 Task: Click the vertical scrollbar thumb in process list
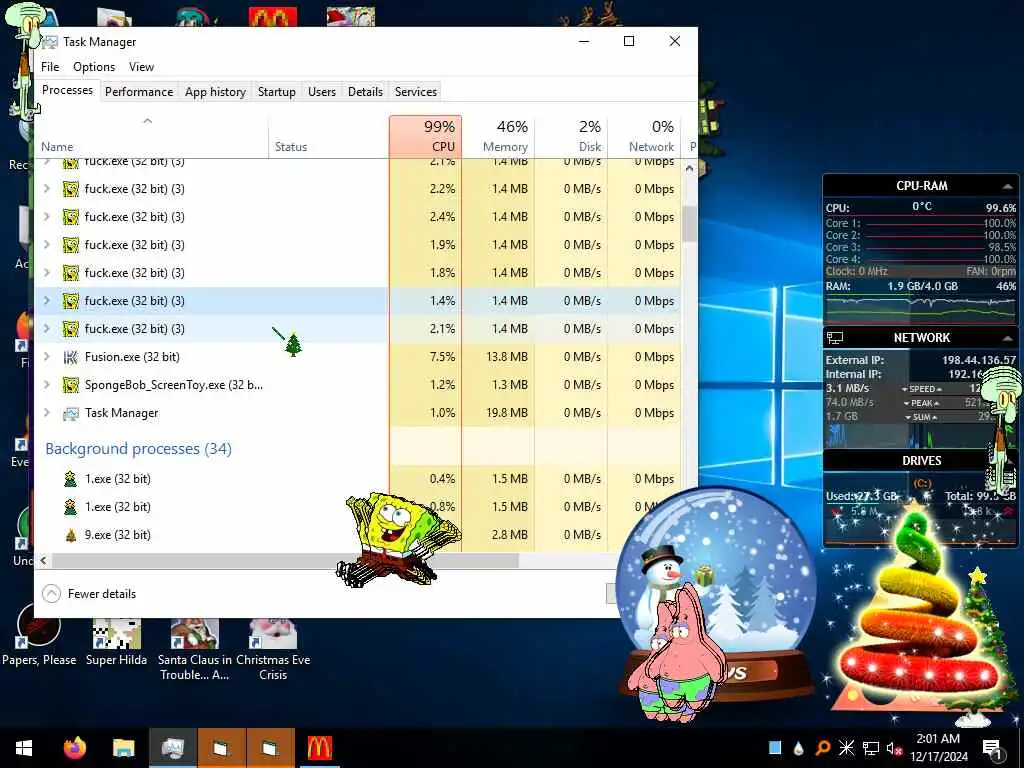coord(689,225)
